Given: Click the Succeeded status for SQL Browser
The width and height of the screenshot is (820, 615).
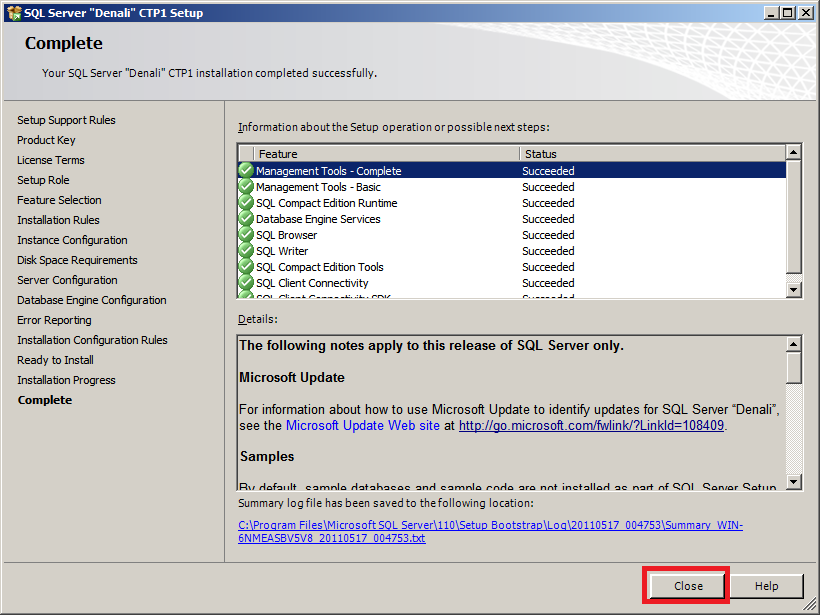Looking at the screenshot, I should (x=548, y=235).
